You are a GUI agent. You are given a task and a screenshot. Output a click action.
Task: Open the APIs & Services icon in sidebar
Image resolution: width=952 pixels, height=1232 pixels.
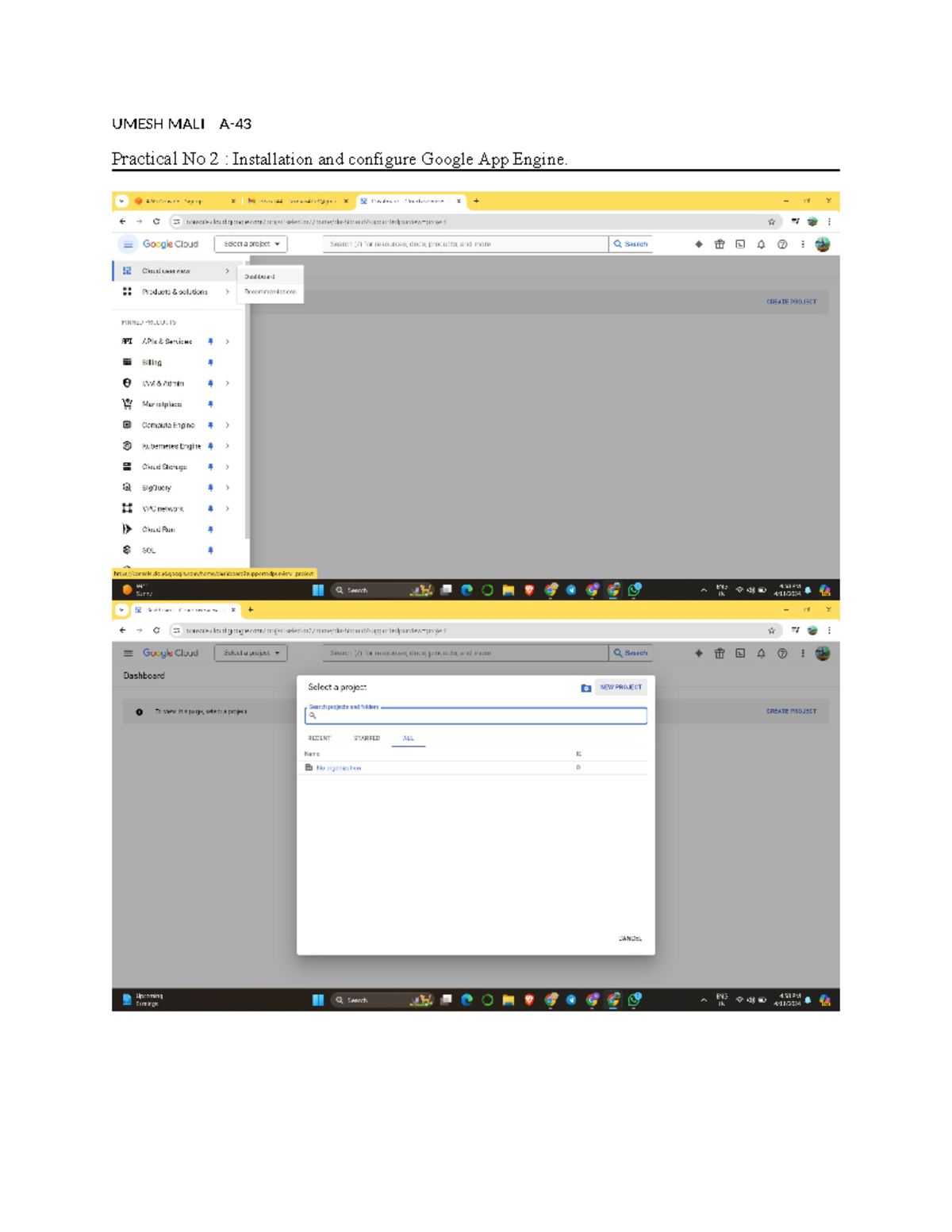[127, 341]
